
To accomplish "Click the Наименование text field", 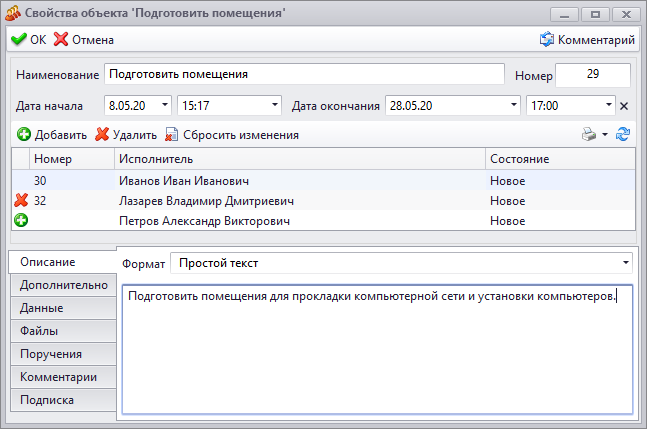I will point(304,74).
